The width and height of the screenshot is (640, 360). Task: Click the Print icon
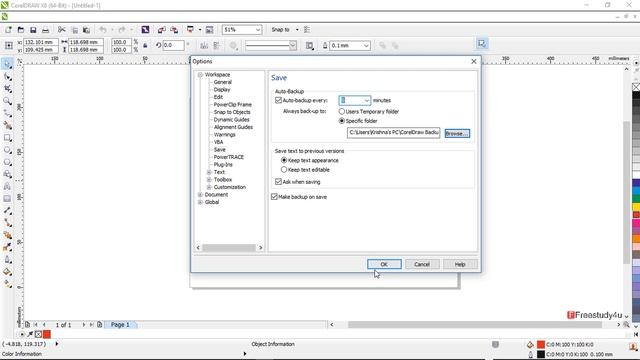[x=45, y=30]
